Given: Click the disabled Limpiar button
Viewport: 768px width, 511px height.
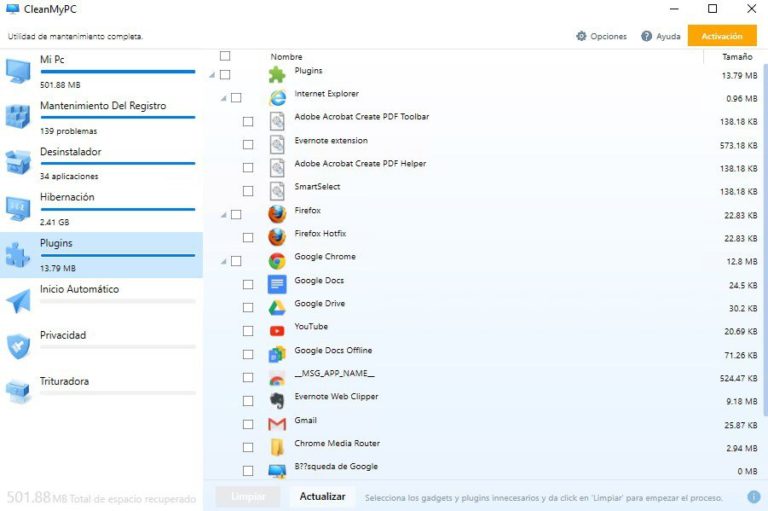Looking at the screenshot, I should click(x=248, y=496).
